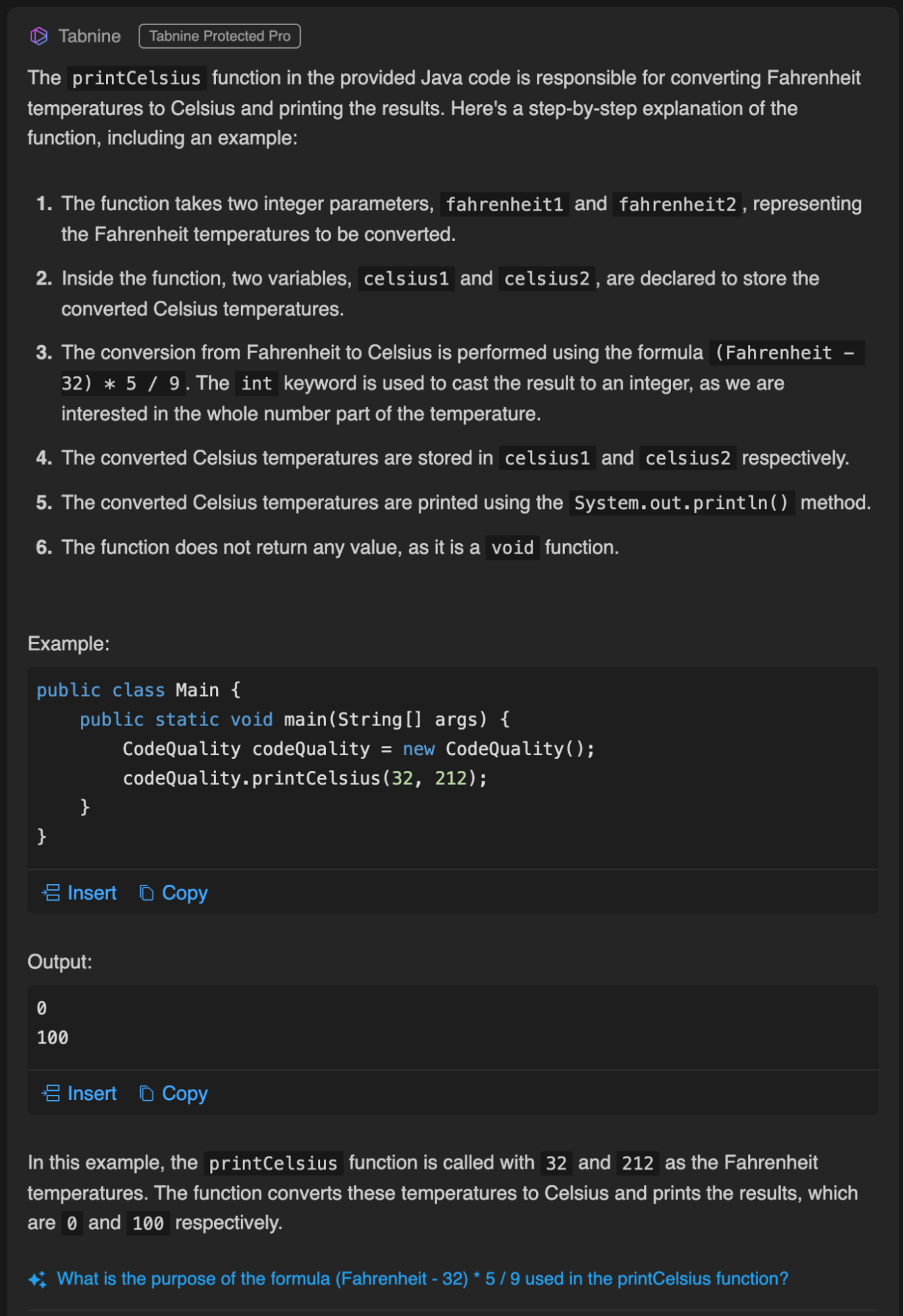Open the suggested follow-up question about the formula
The width and height of the screenshot is (904, 1316).
click(x=422, y=1278)
